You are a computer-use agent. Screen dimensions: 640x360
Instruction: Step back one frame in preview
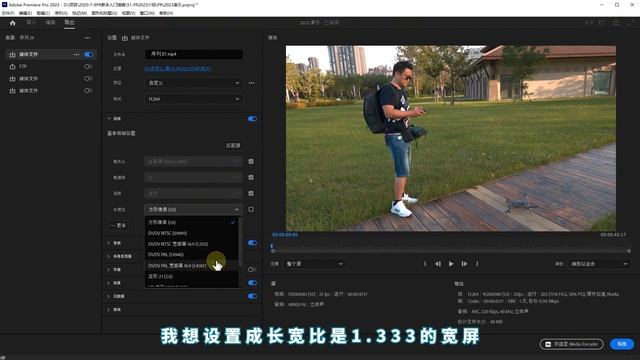point(438,264)
